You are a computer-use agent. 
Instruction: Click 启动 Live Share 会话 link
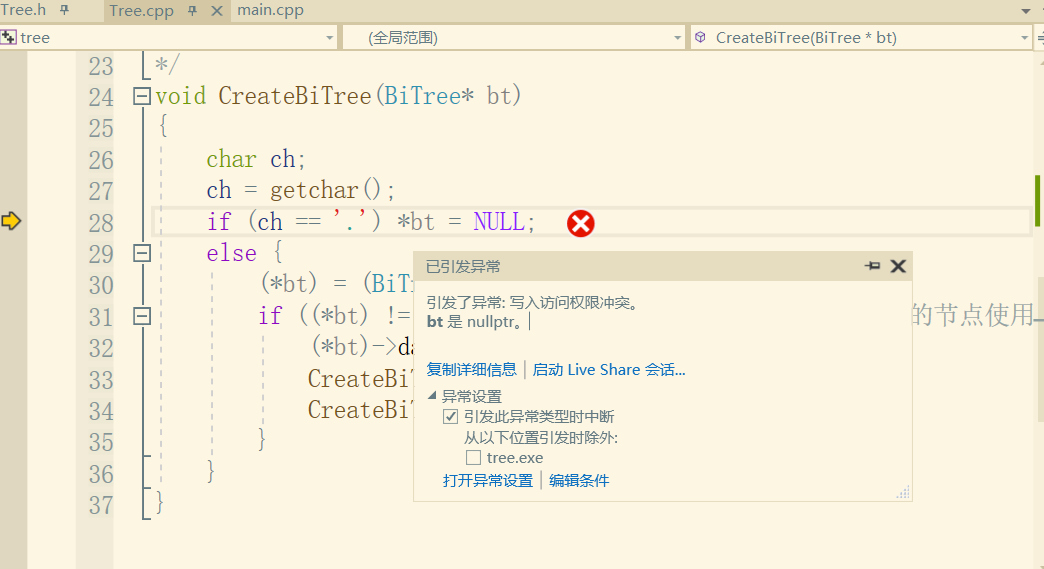(609, 369)
